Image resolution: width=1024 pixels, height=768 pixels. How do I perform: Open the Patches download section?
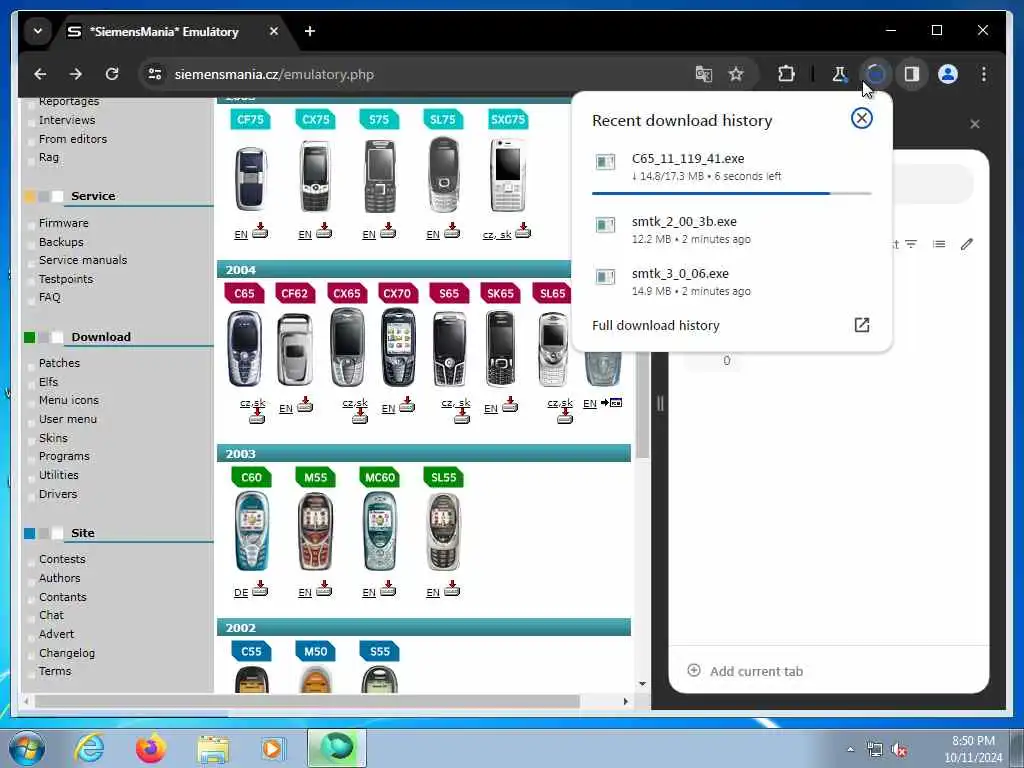[59, 363]
